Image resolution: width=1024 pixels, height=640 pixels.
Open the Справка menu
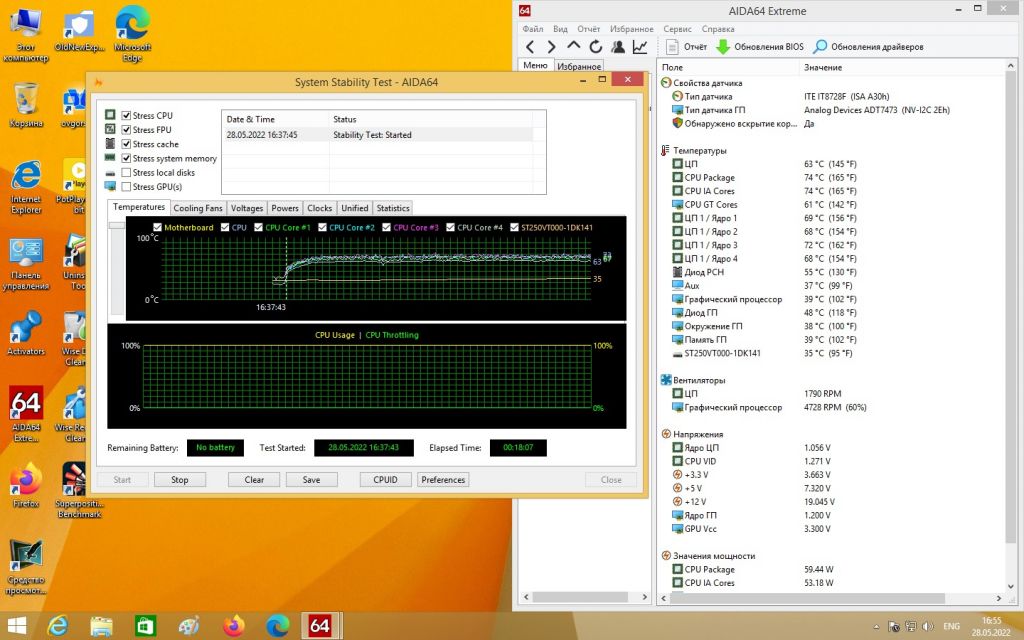718,29
